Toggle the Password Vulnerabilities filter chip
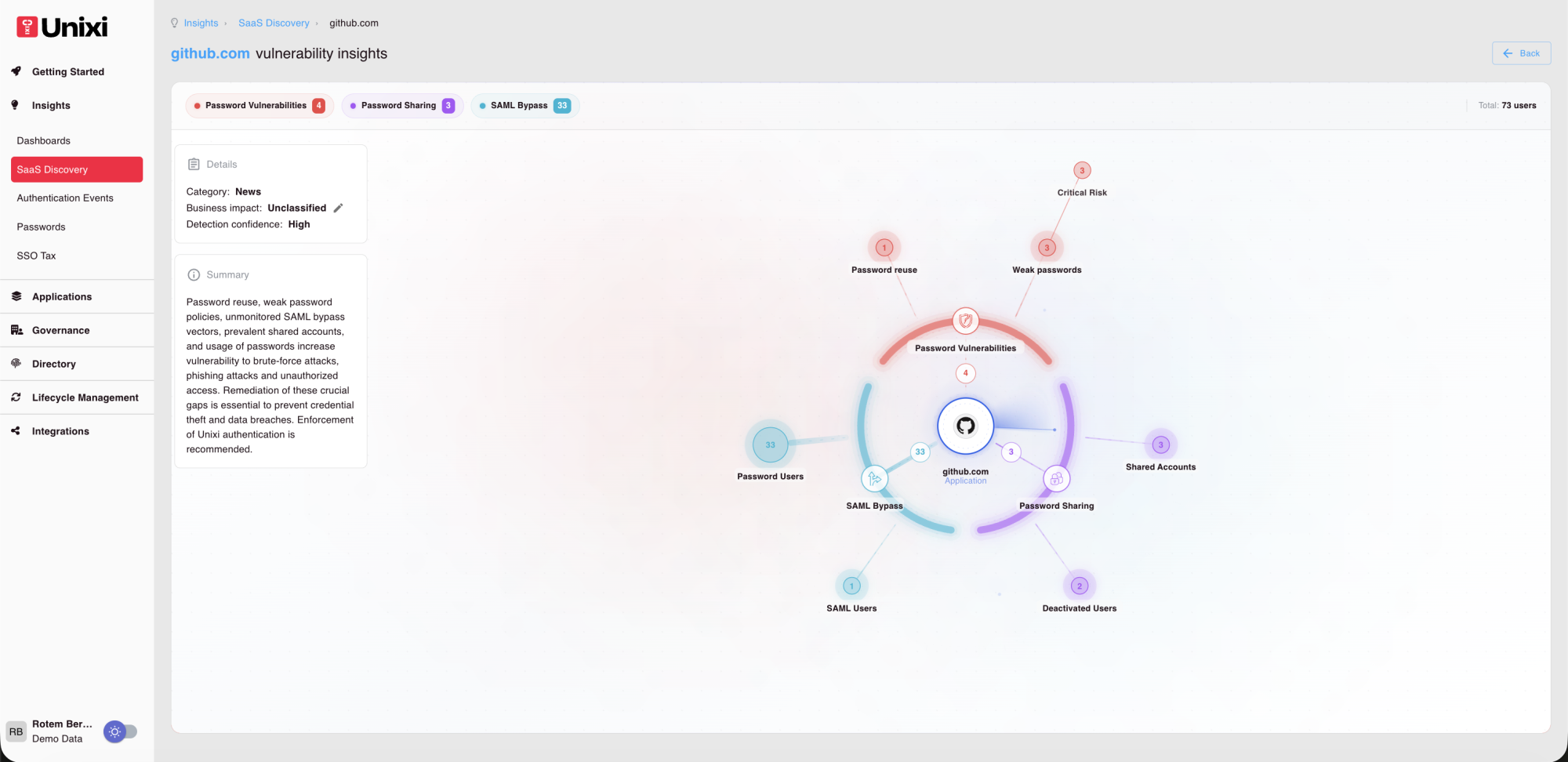 pyautogui.click(x=260, y=106)
